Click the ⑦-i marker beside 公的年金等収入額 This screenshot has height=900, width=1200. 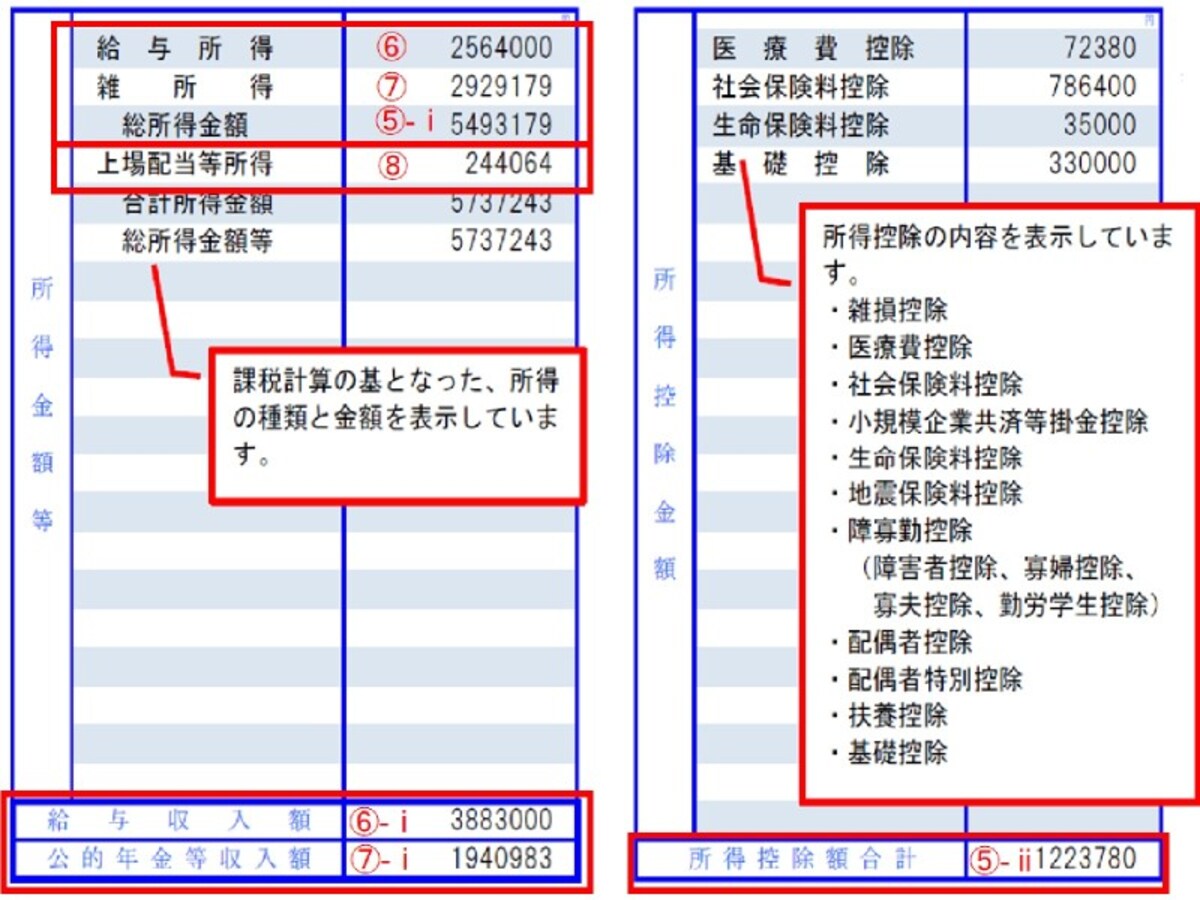[x=382, y=859]
